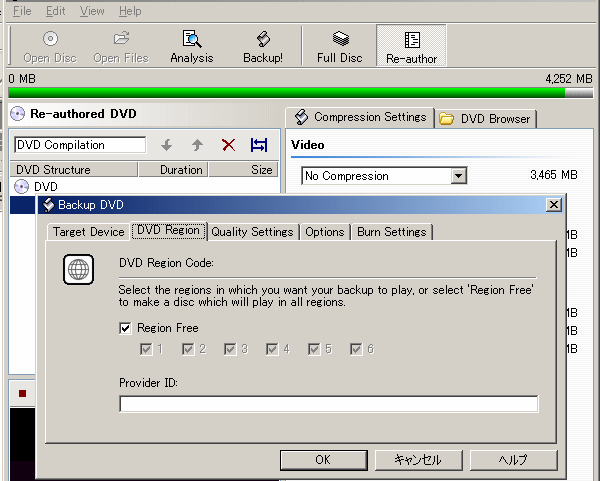600x481 pixels.
Task: Click the blue trim frames icon
Action: pos(259,145)
